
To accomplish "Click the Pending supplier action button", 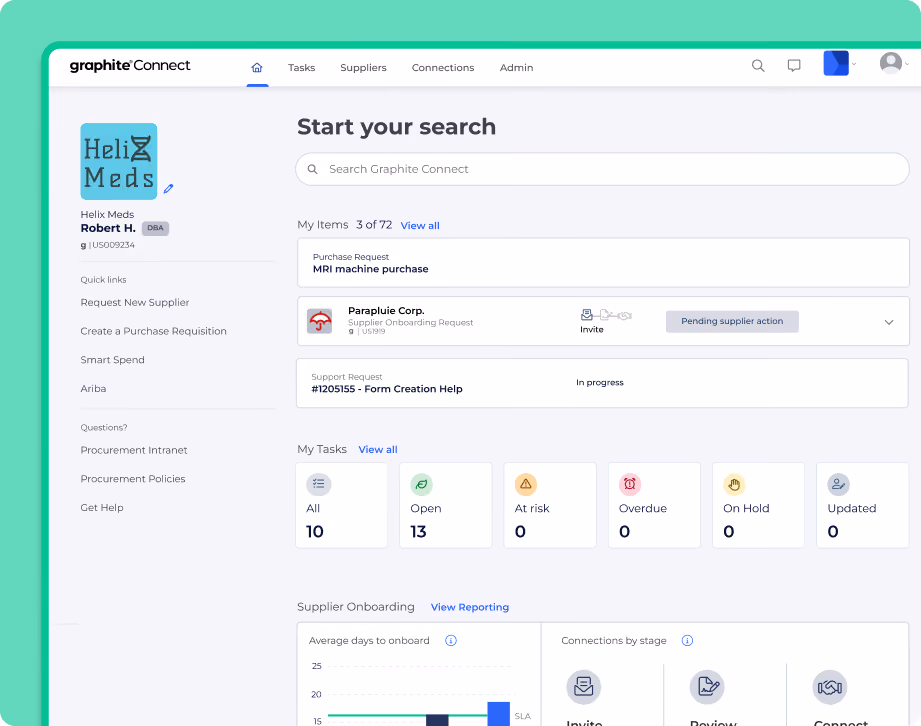I will pyautogui.click(x=732, y=321).
